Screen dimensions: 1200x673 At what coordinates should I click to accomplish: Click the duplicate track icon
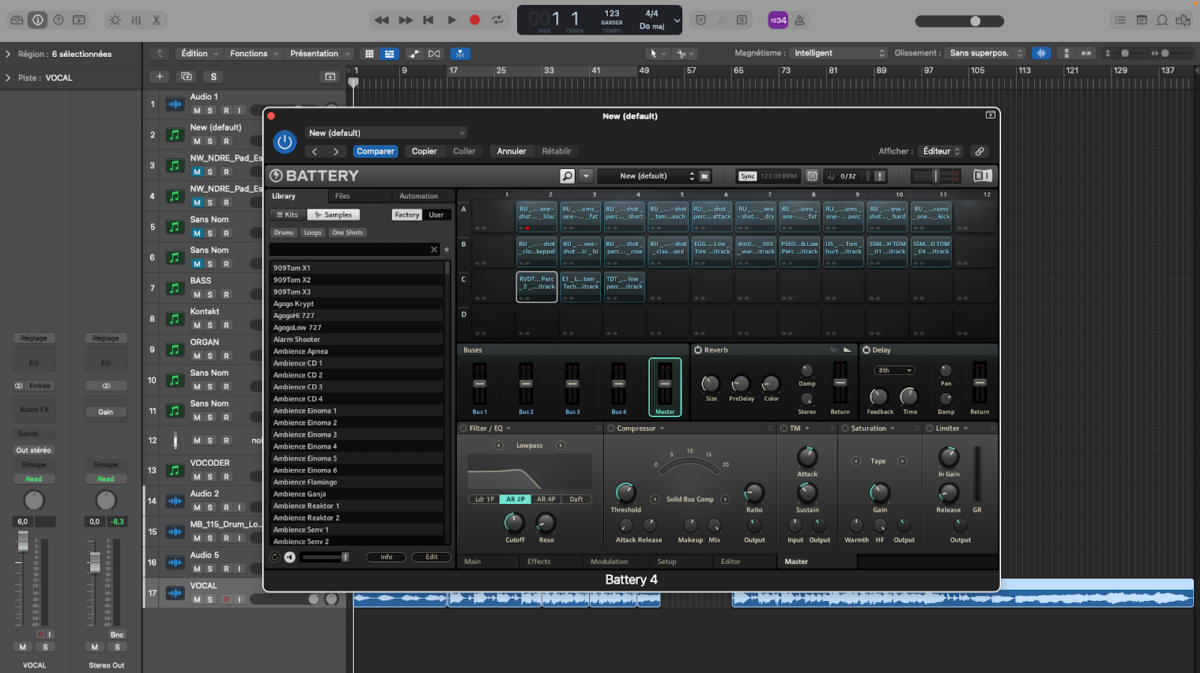186,76
